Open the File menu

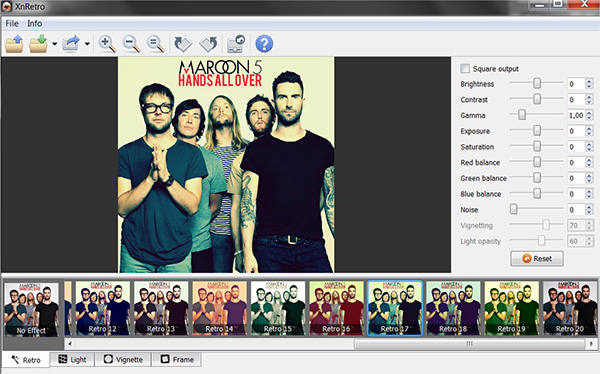tap(12, 23)
